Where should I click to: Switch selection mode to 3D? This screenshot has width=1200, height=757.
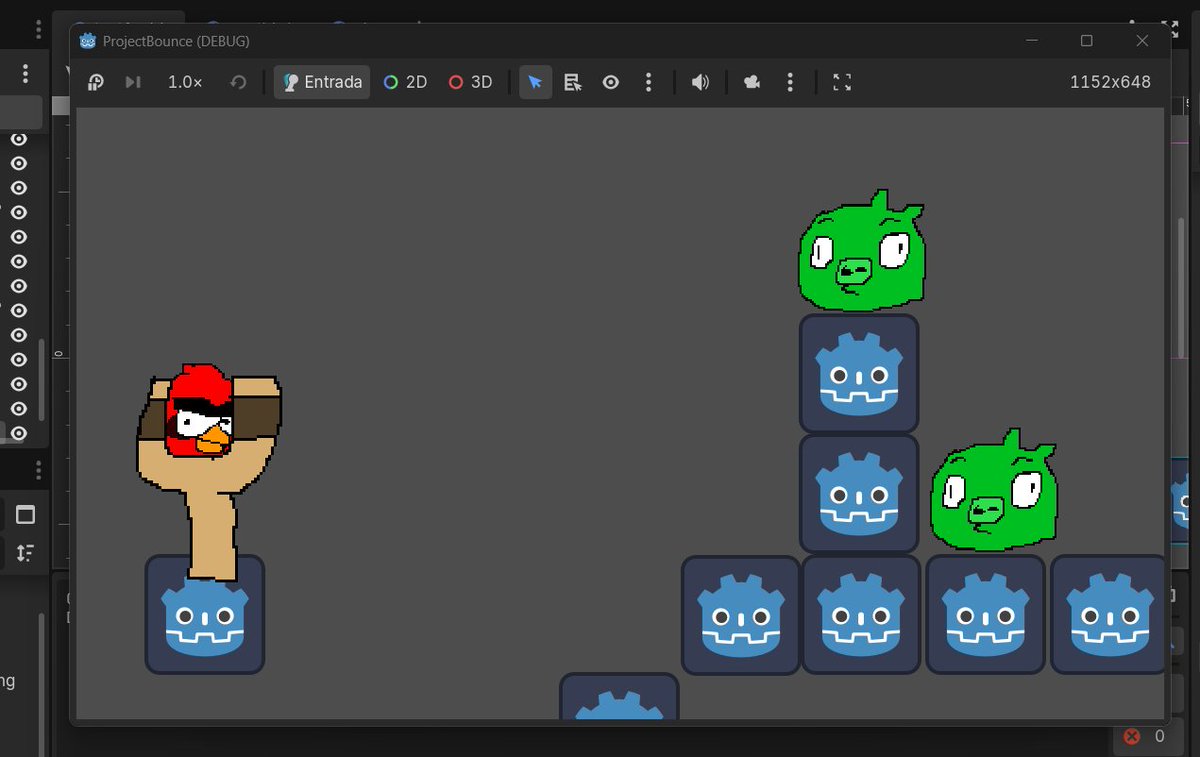(x=470, y=82)
